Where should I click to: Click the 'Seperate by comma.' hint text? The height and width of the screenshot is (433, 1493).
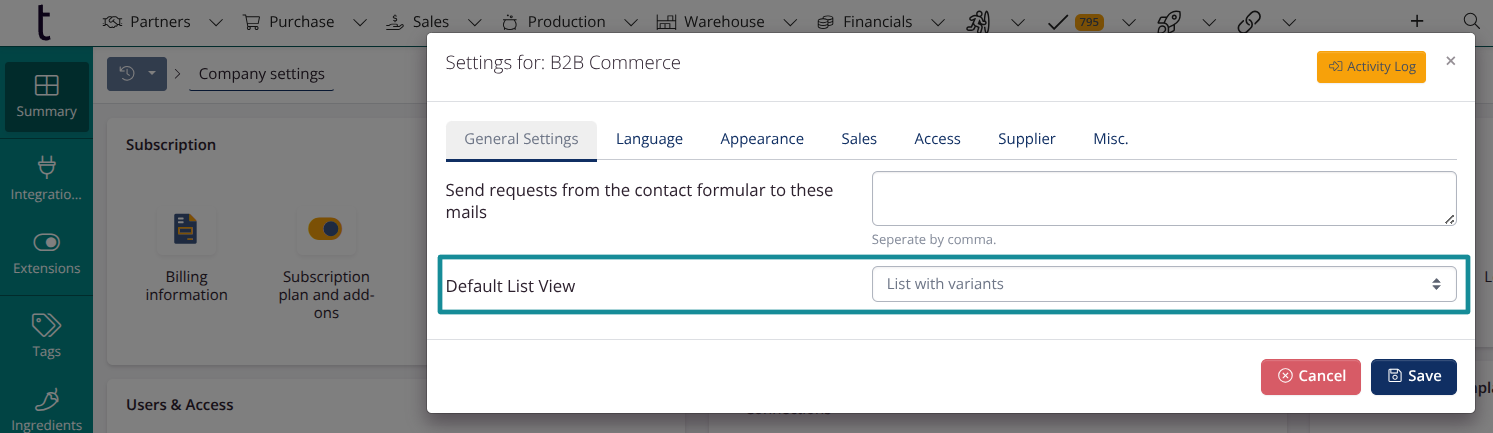(x=934, y=240)
